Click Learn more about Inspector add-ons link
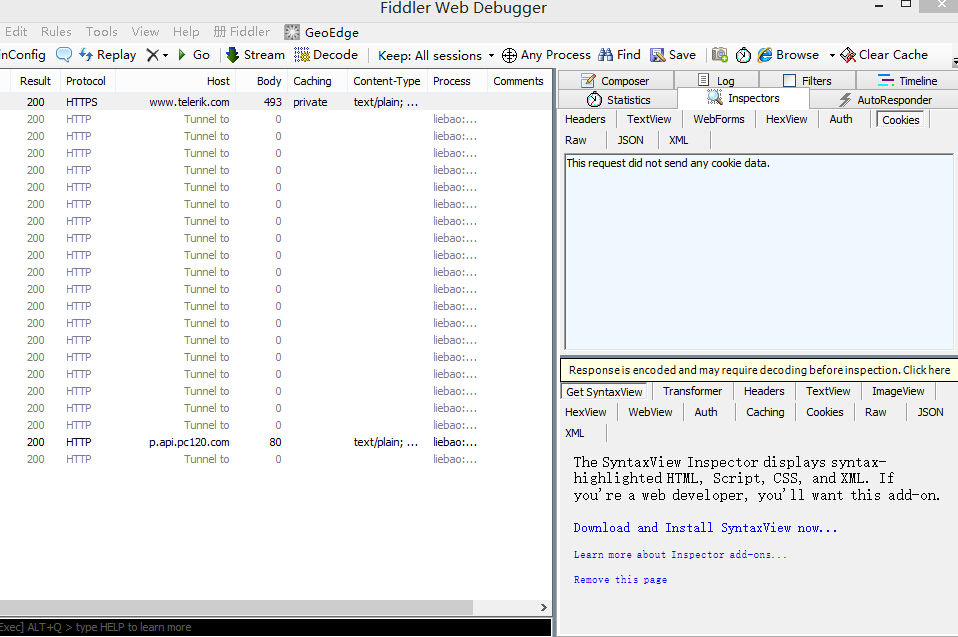This screenshot has width=958, height=637. click(680, 555)
